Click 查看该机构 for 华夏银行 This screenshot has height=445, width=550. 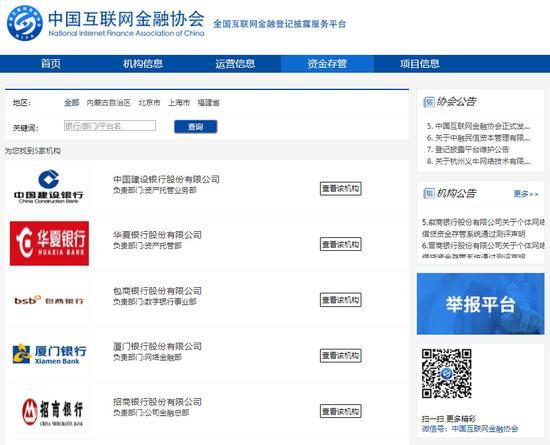pos(341,244)
